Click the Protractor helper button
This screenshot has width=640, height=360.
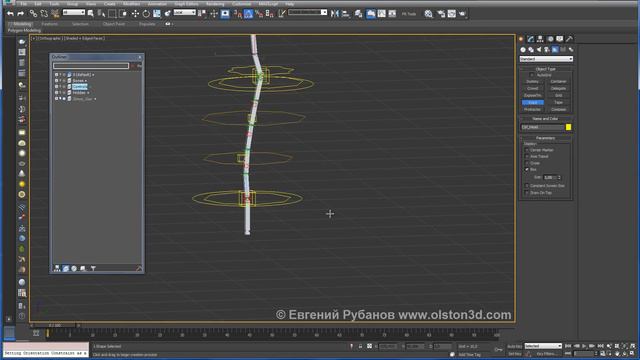(x=533, y=109)
